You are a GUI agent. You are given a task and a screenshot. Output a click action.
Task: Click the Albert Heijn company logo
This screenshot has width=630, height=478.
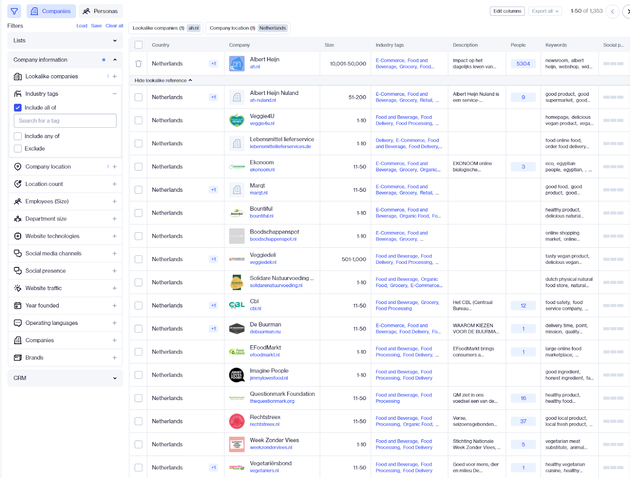[x=236, y=64]
